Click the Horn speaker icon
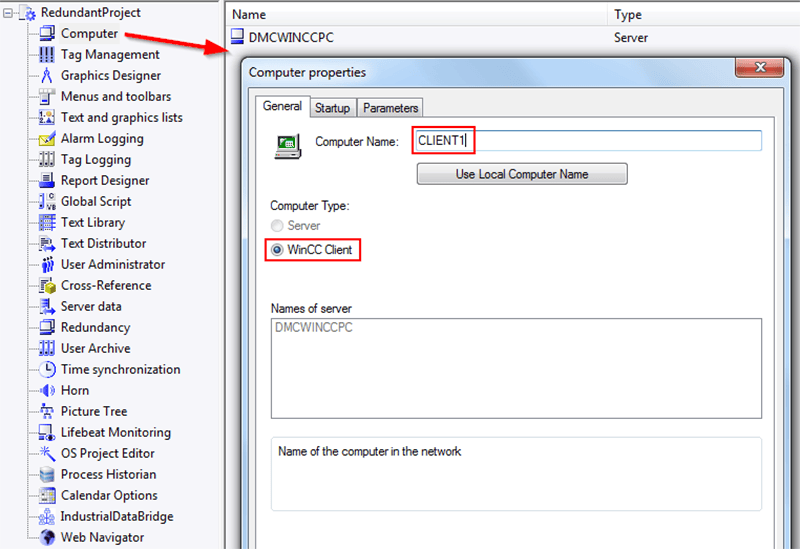 [x=47, y=390]
